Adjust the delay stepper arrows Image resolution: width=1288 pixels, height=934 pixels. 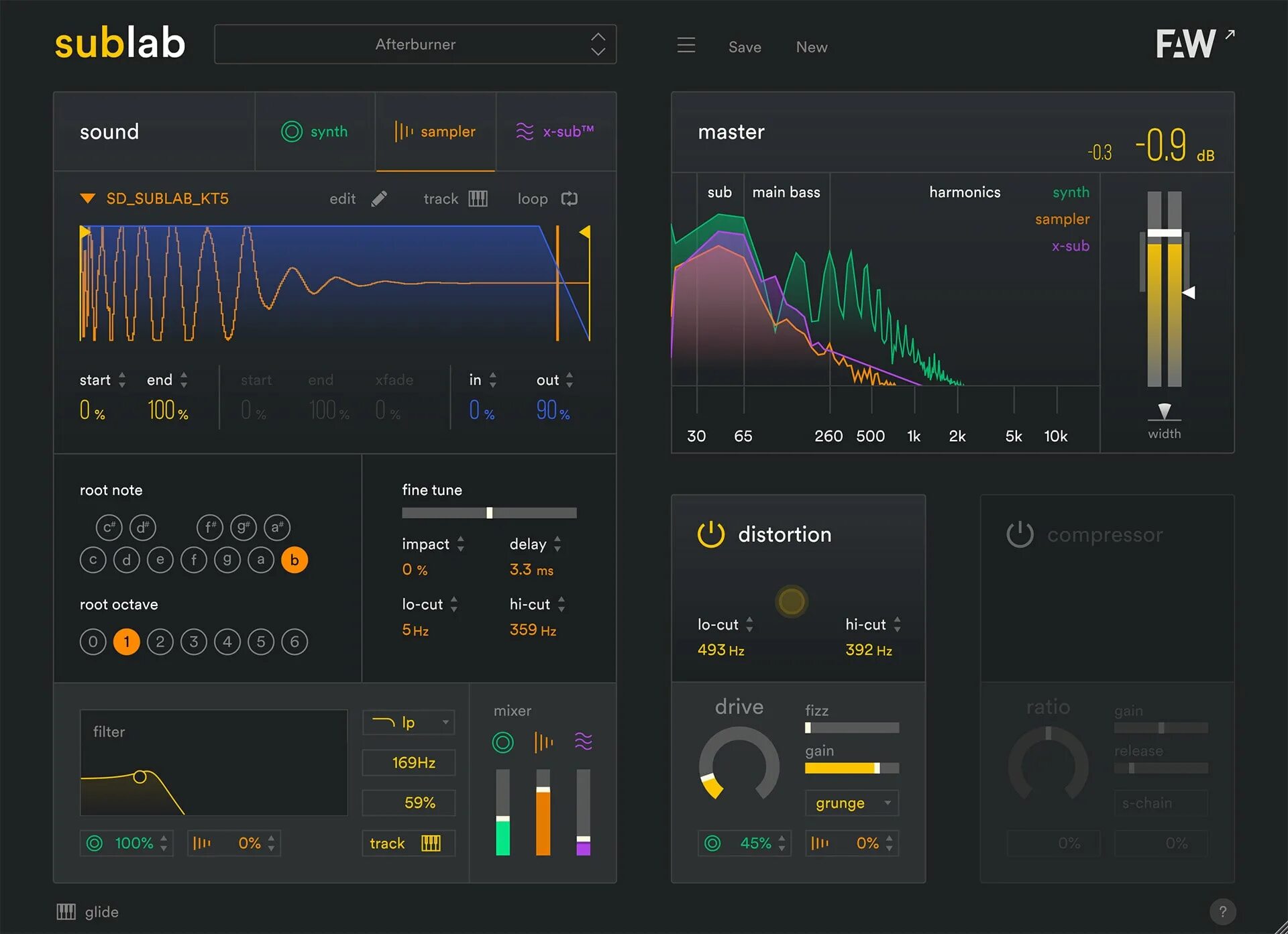pyautogui.click(x=557, y=544)
